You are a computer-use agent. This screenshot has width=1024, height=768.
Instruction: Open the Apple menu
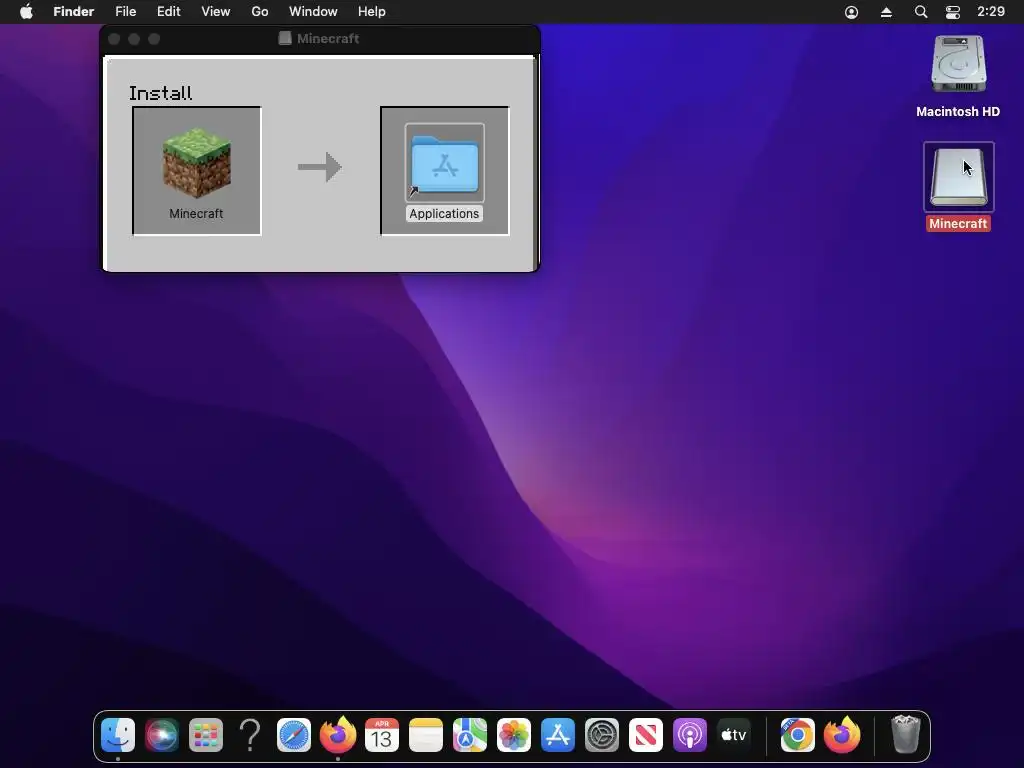[26, 12]
